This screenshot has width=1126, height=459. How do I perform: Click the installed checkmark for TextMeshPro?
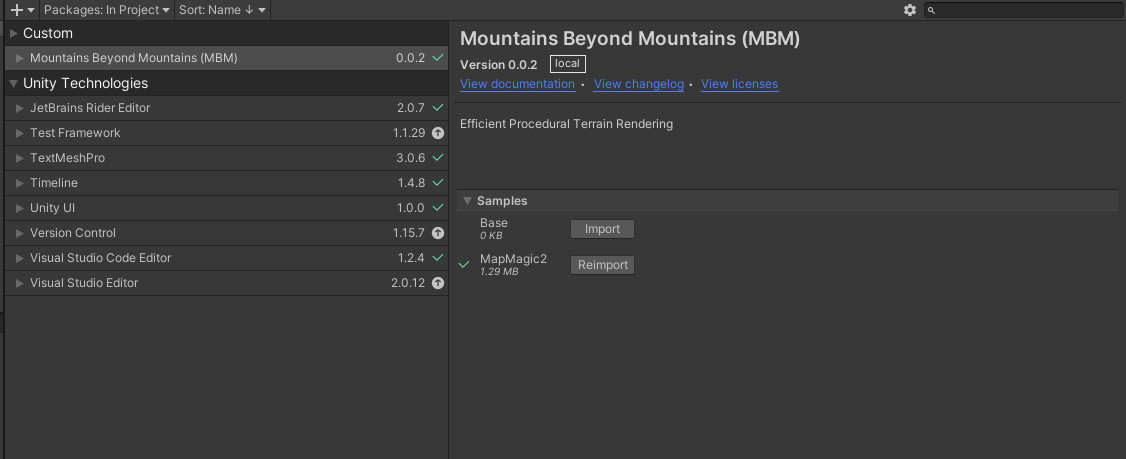(x=438, y=157)
